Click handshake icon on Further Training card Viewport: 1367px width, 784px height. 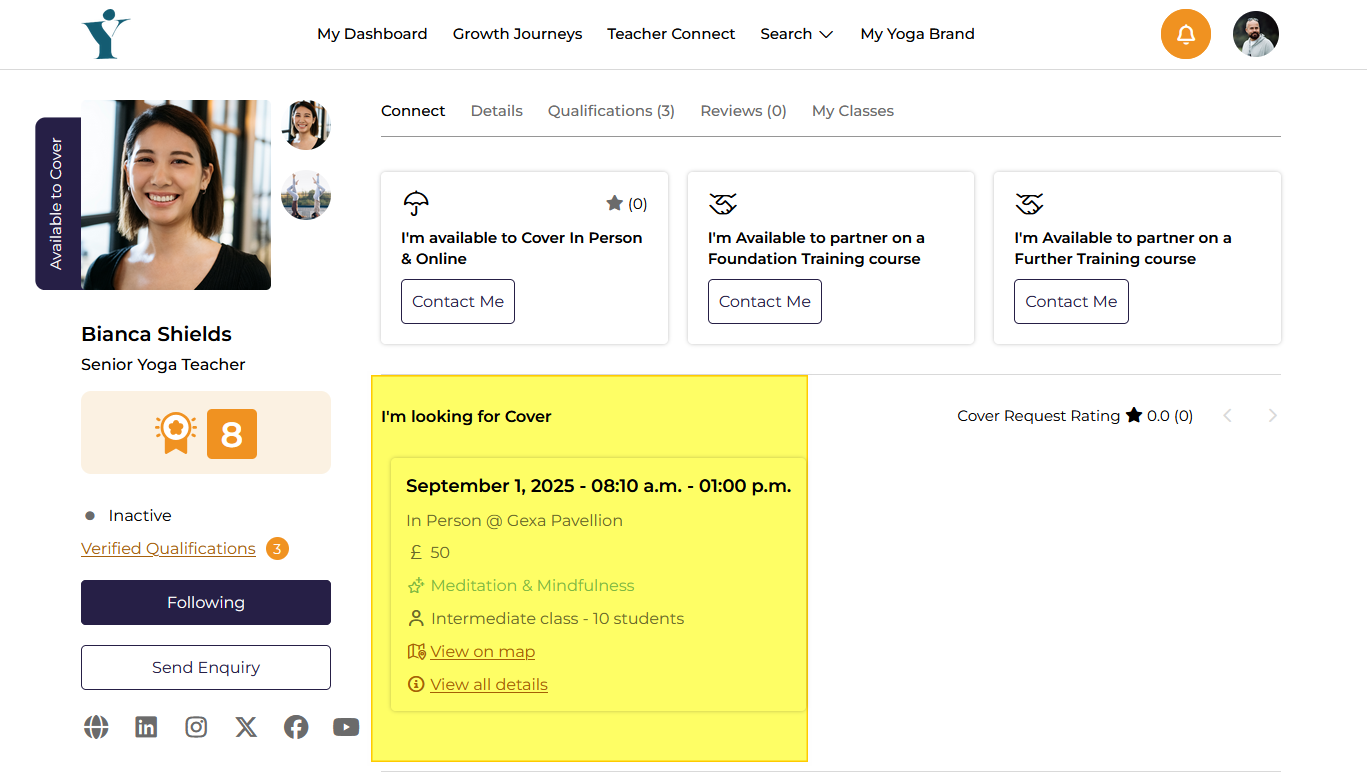pyautogui.click(x=1029, y=204)
